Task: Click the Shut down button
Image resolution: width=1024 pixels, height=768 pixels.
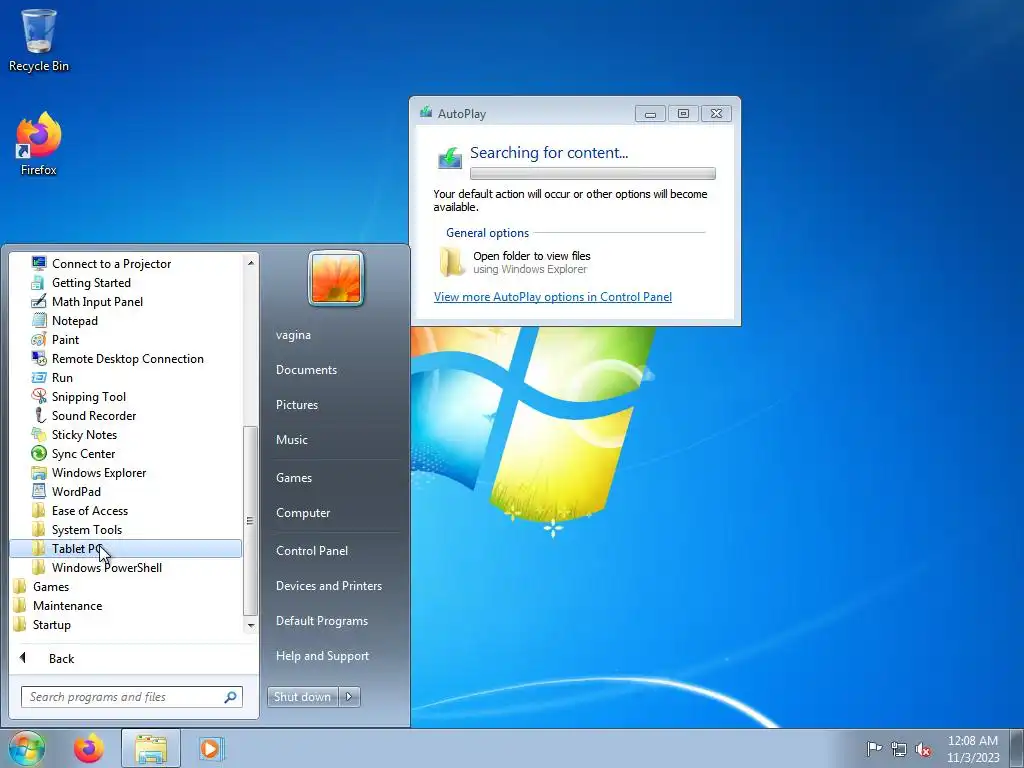Action: (303, 697)
